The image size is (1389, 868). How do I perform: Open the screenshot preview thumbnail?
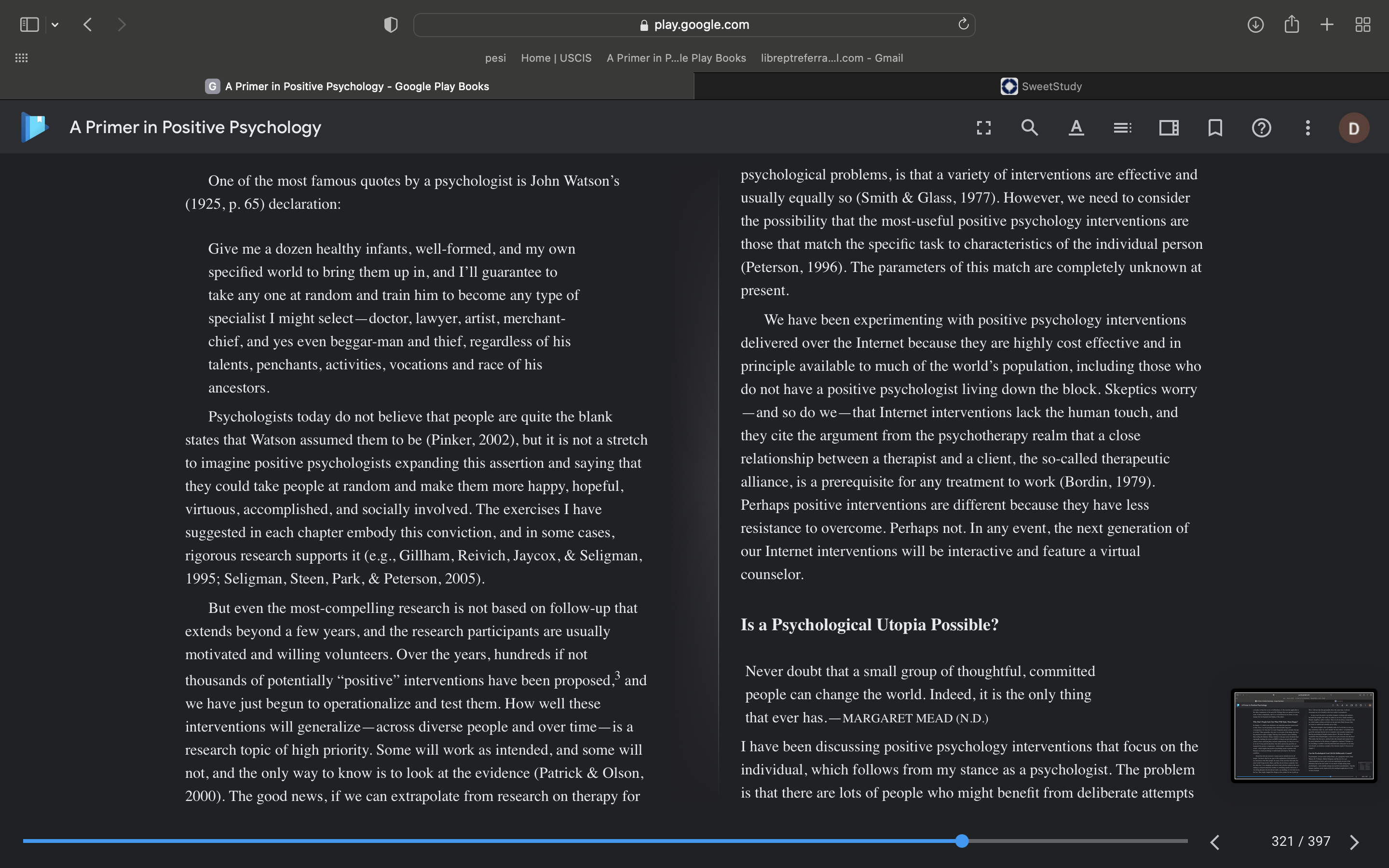[1304, 735]
